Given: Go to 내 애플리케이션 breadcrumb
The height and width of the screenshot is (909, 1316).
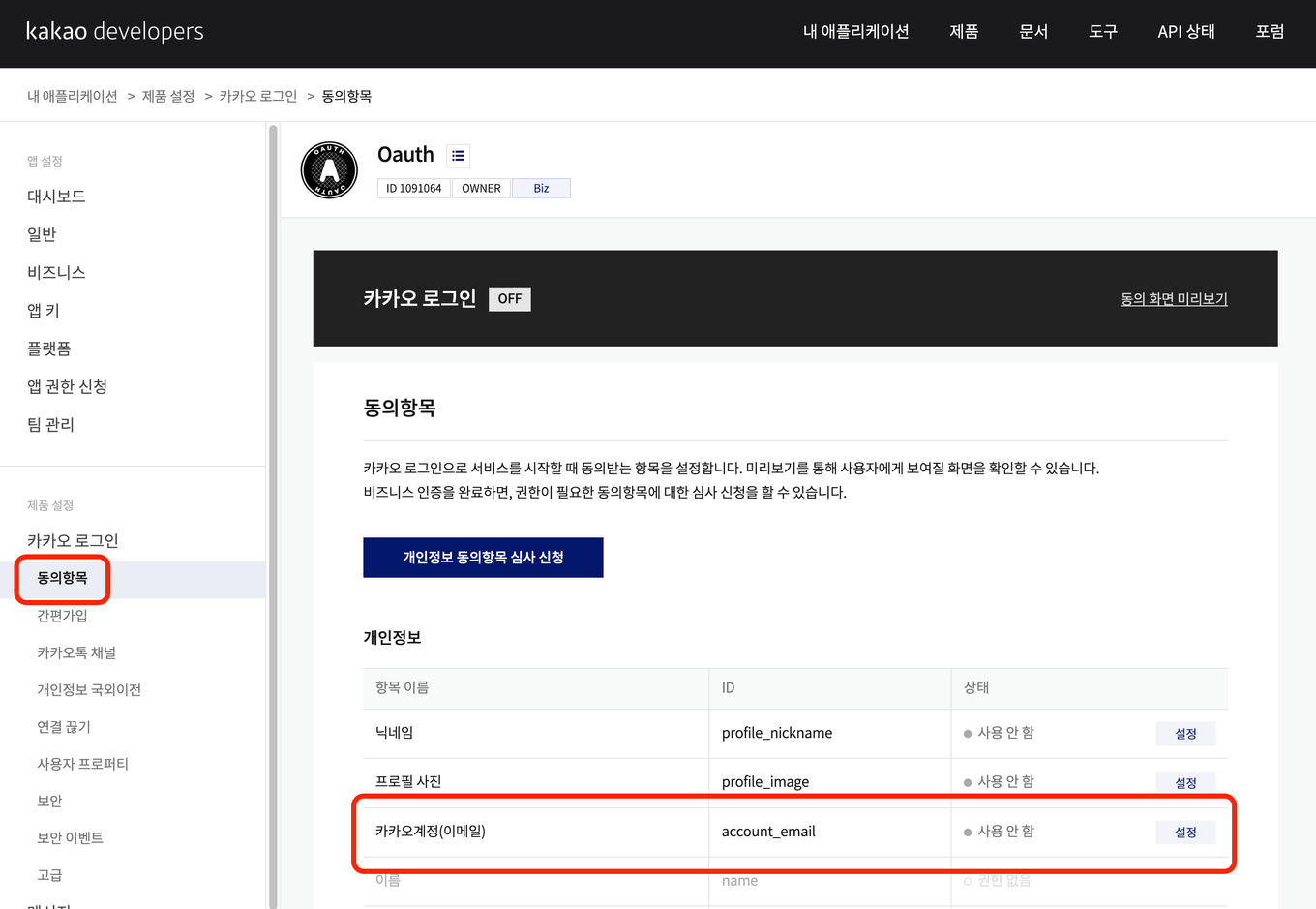Looking at the screenshot, I should click(x=73, y=96).
